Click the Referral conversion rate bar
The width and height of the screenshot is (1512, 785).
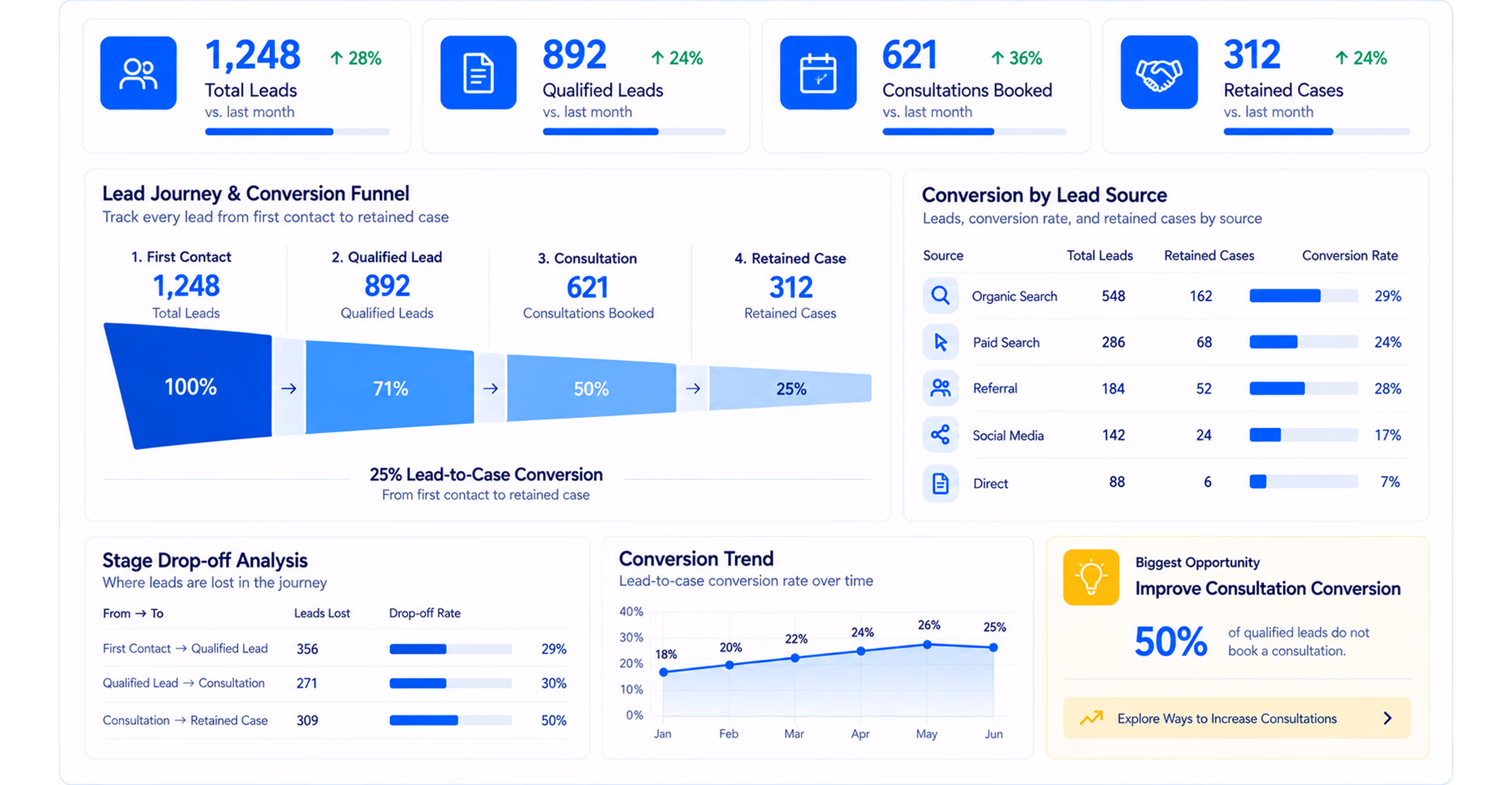1304,388
